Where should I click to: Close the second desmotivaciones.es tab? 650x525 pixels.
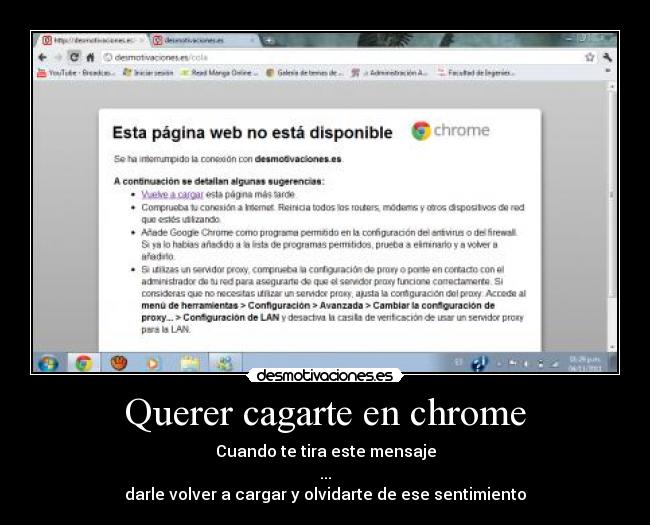[252, 40]
